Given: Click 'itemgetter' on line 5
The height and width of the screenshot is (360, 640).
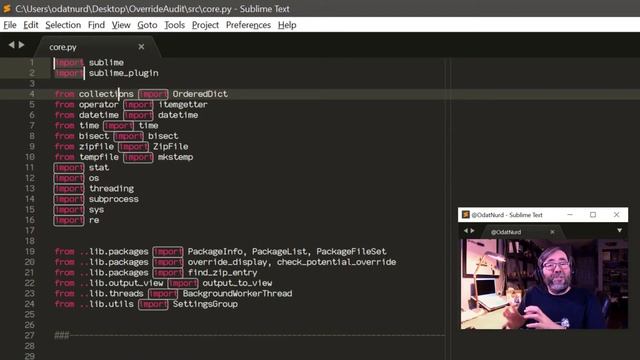Looking at the screenshot, I should (183, 104).
